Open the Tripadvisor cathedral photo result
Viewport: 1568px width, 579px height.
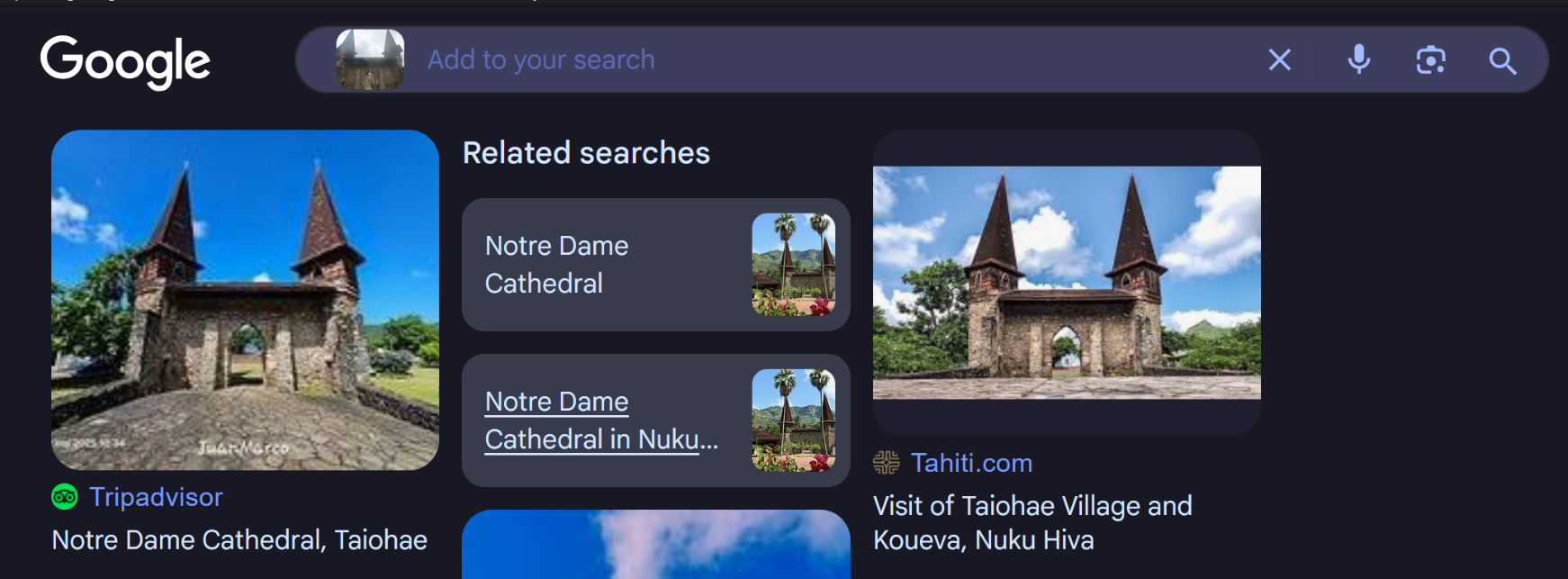tap(245, 300)
